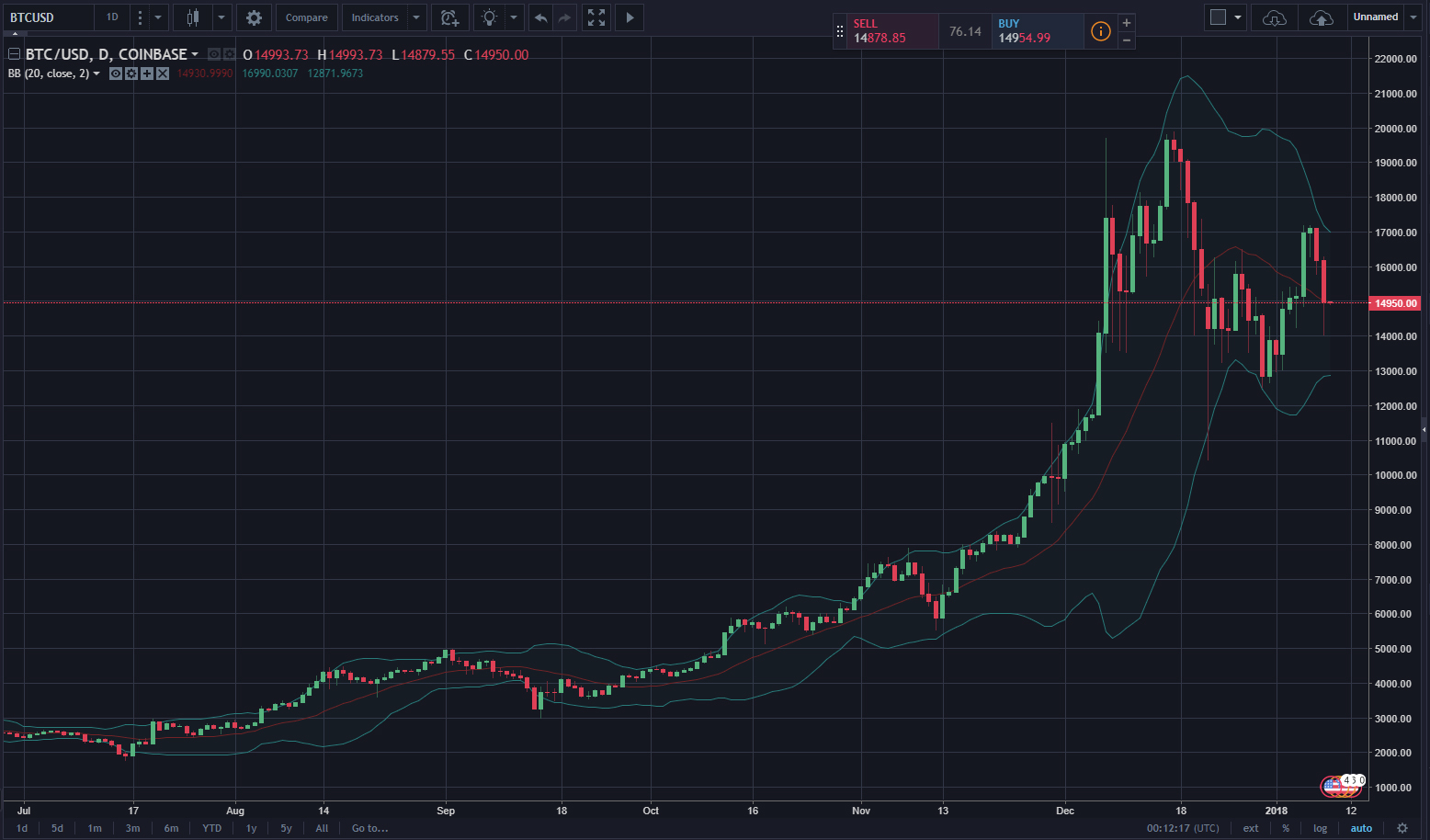The height and width of the screenshot is (840, 1430).
Task: Undo the last chart action
Action: click(541, 17)
